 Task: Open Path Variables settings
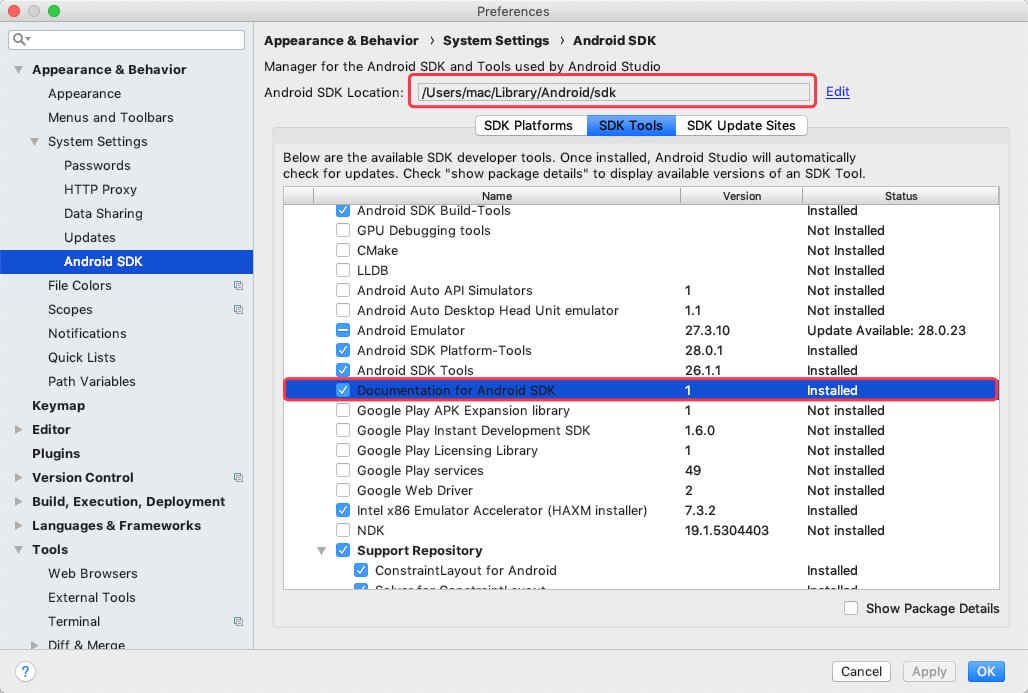pyautogui.click(x=92, y=382)
